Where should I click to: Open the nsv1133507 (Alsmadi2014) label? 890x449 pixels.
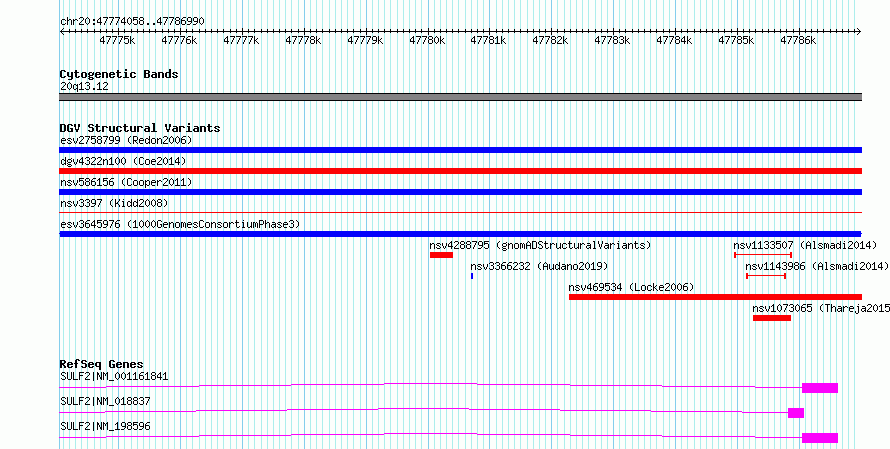pos(805,245)
